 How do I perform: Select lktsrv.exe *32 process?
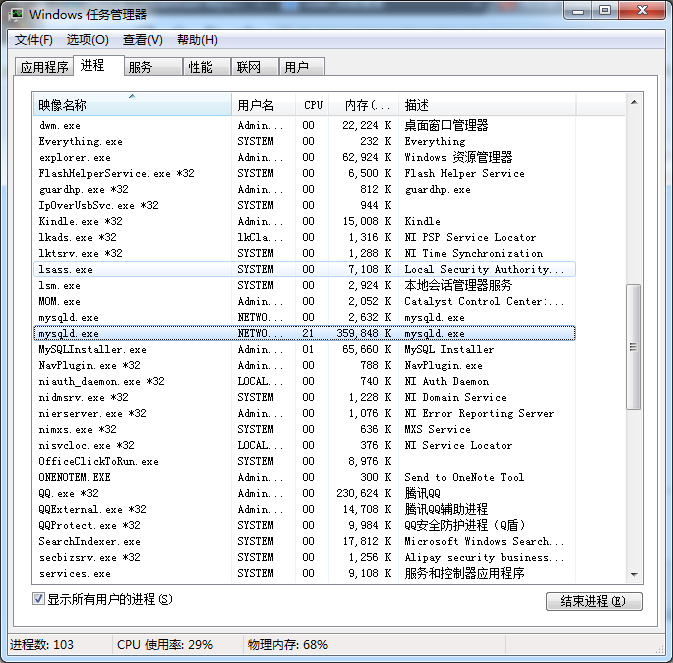304,253
